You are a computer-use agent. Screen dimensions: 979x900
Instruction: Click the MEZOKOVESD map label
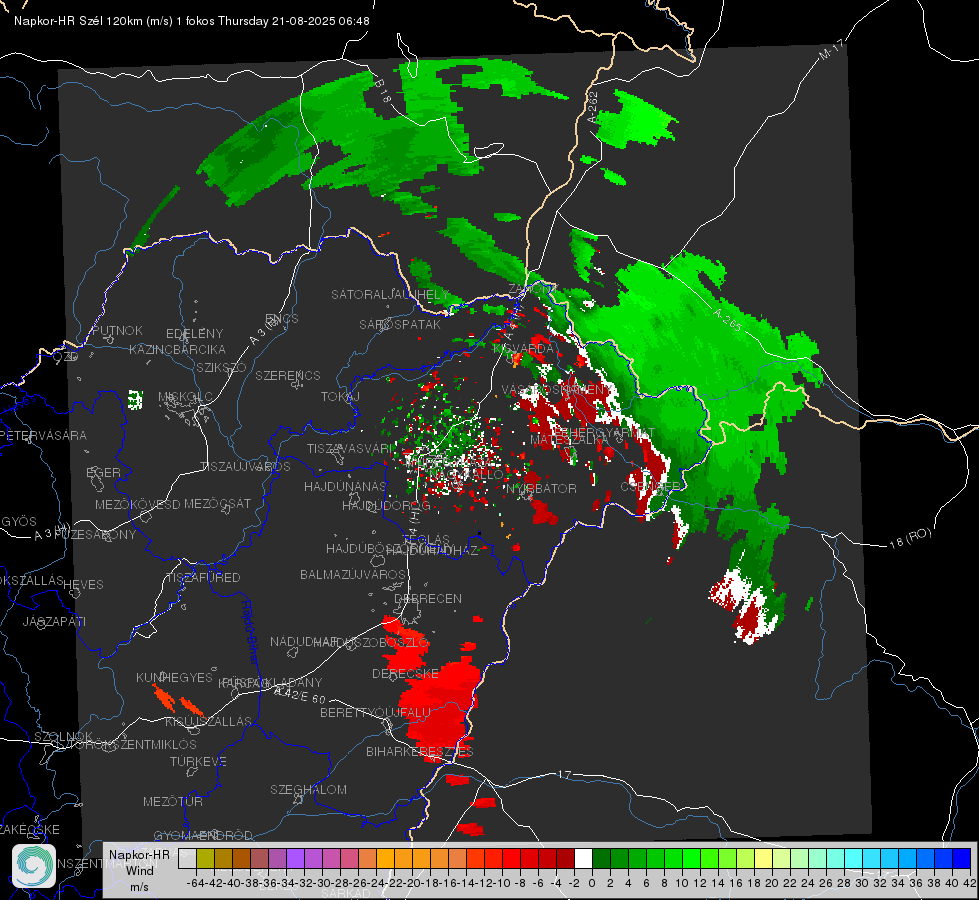138,504
